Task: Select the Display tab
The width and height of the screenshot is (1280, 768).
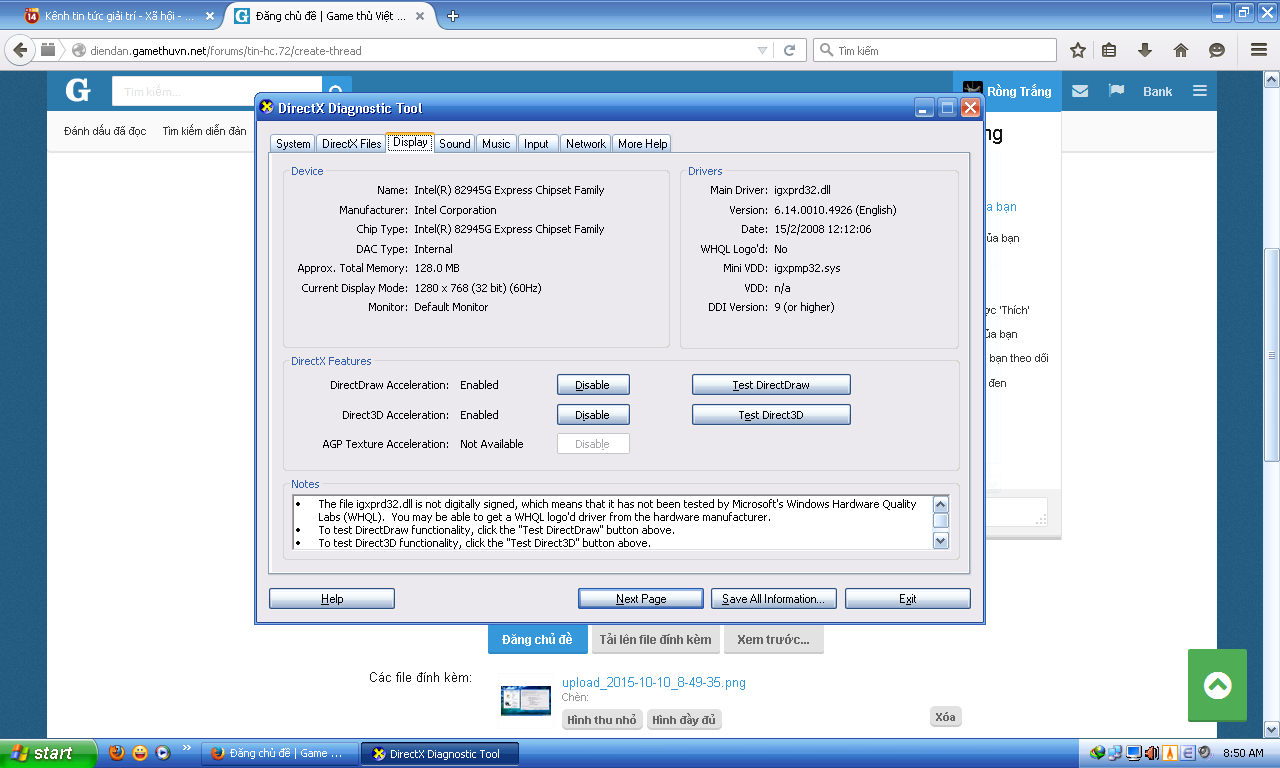Action: tap(410, 142)
